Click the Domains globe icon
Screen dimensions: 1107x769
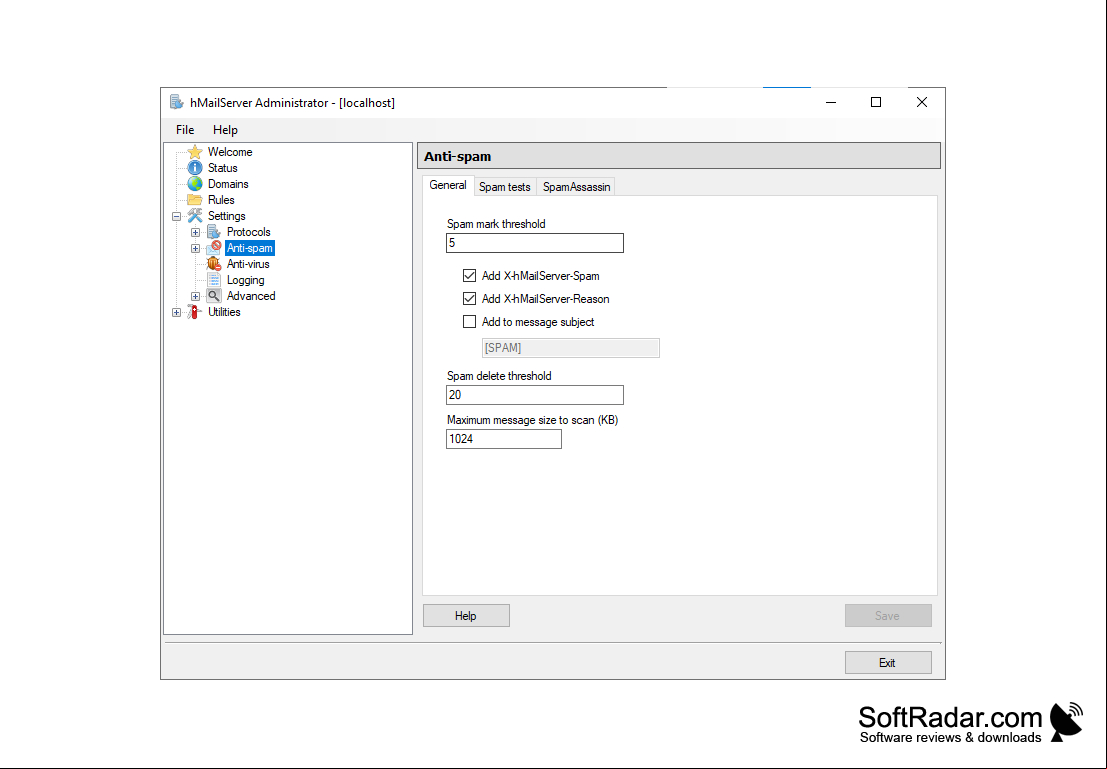(195, 184)
